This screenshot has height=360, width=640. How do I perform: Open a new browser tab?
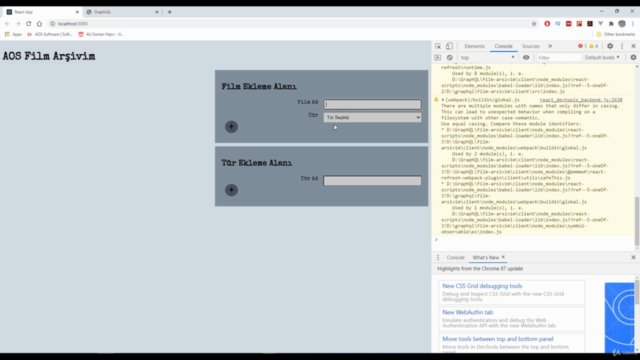click(x=169, y=12)
